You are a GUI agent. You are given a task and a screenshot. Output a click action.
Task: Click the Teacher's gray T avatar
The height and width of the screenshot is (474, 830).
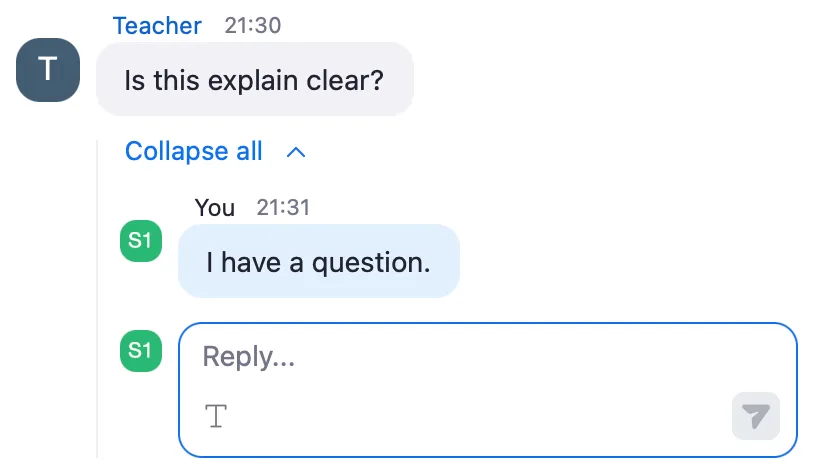pos(47,70)
